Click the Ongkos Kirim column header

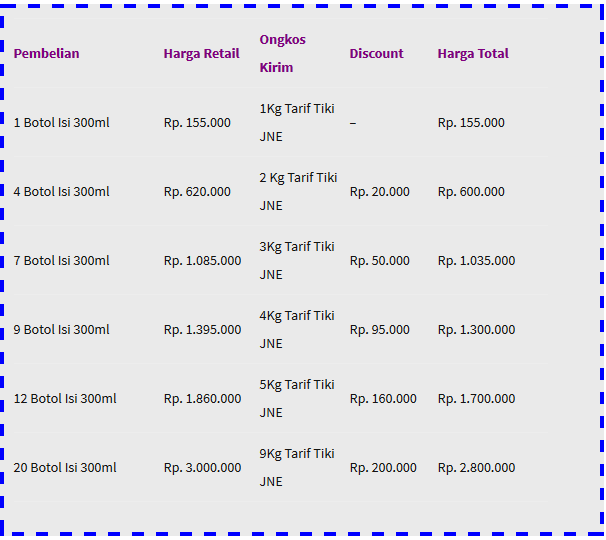pyautogui.click(x=283, y=53)
